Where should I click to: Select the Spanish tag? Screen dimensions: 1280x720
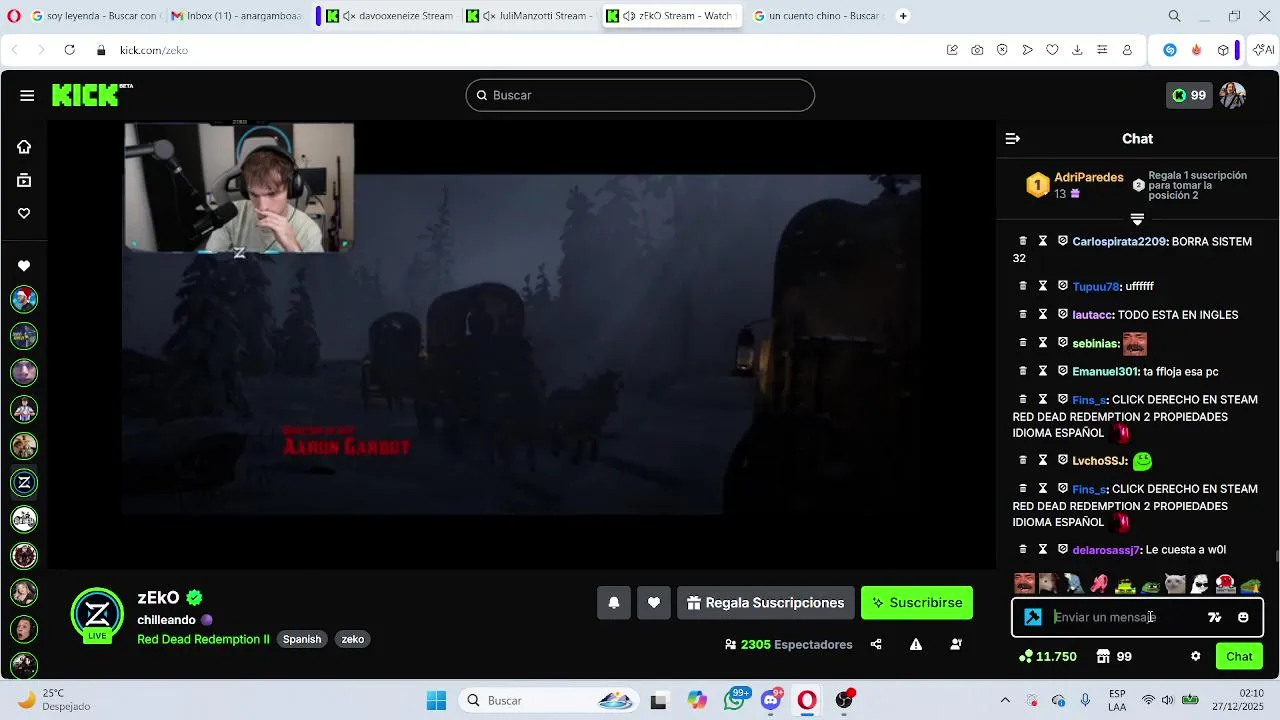(302, 639)
